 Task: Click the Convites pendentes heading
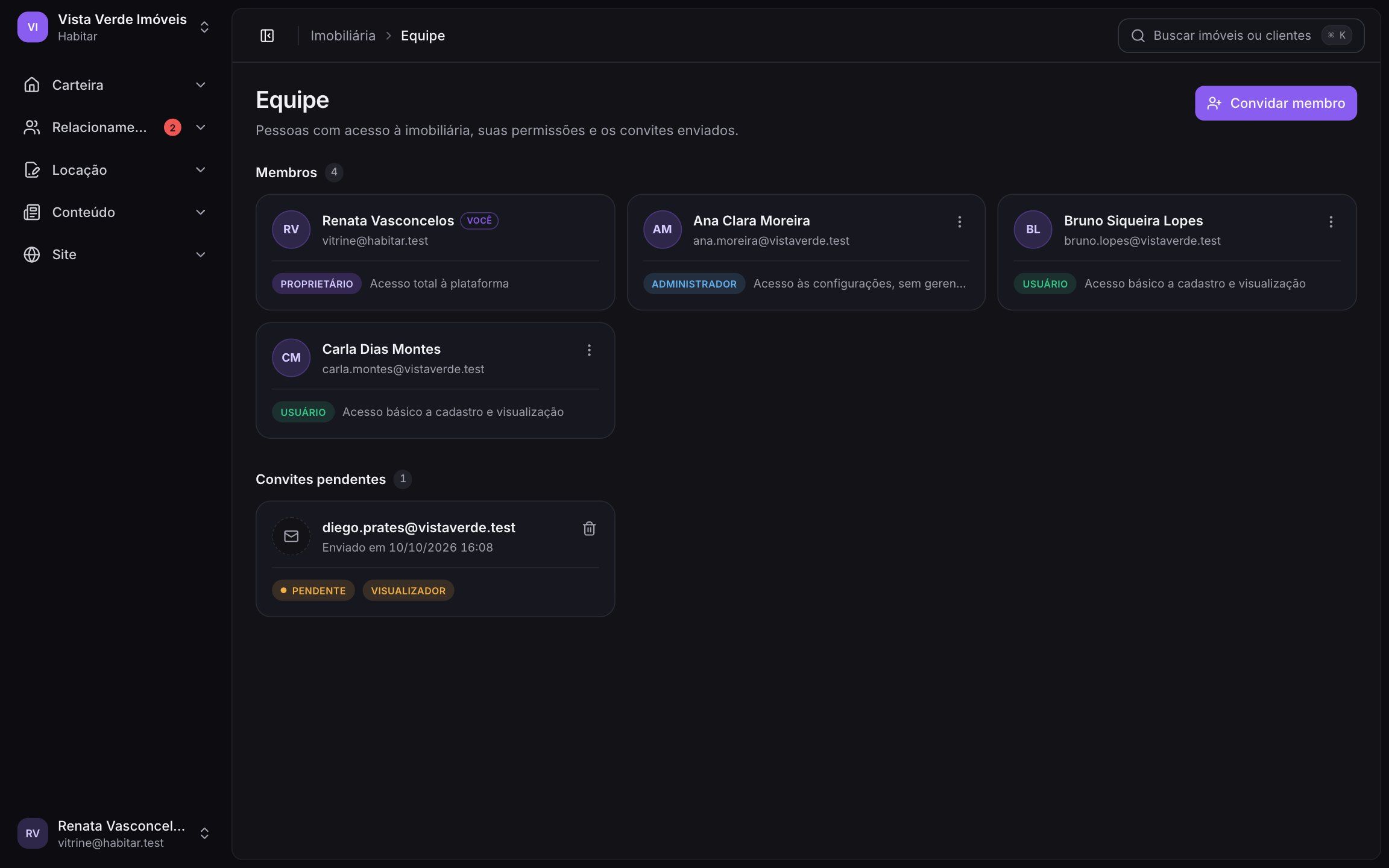tap(321, 479)
